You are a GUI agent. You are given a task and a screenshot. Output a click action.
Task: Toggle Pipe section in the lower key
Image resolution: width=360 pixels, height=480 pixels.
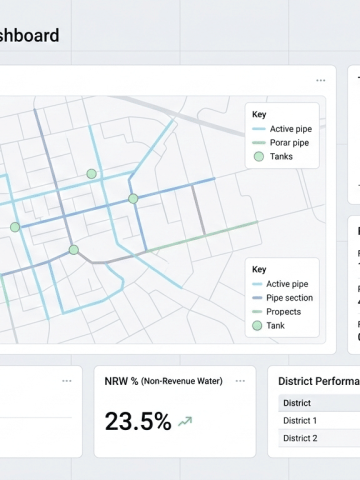tap(283, 298)
